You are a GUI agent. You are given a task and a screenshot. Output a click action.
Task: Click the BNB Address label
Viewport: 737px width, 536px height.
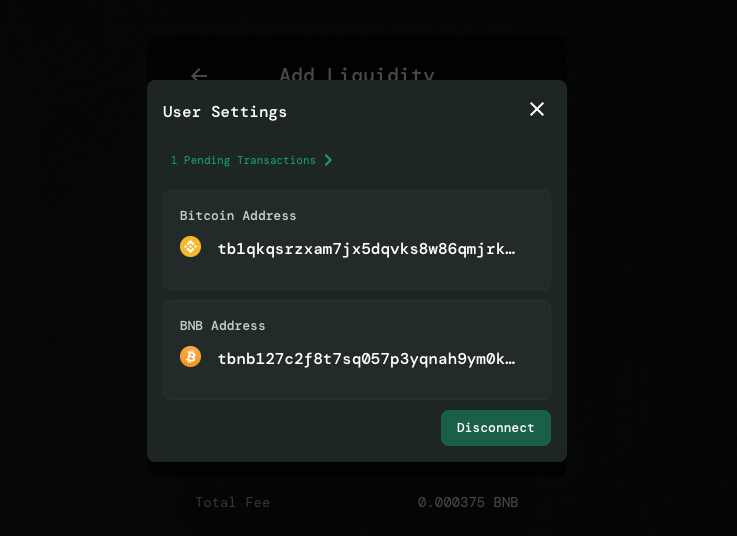[x=222, y=326]
